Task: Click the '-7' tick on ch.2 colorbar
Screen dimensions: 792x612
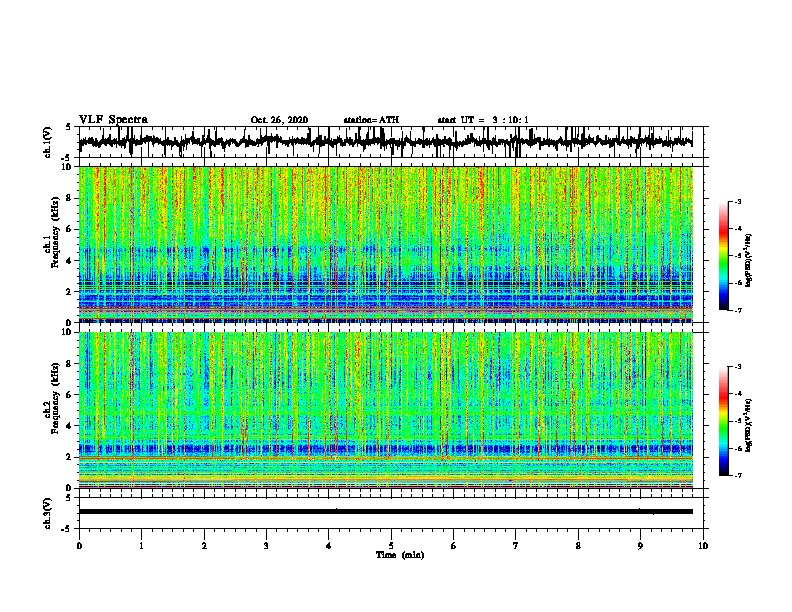Action: pyautogui.click(x=738, y=476)
